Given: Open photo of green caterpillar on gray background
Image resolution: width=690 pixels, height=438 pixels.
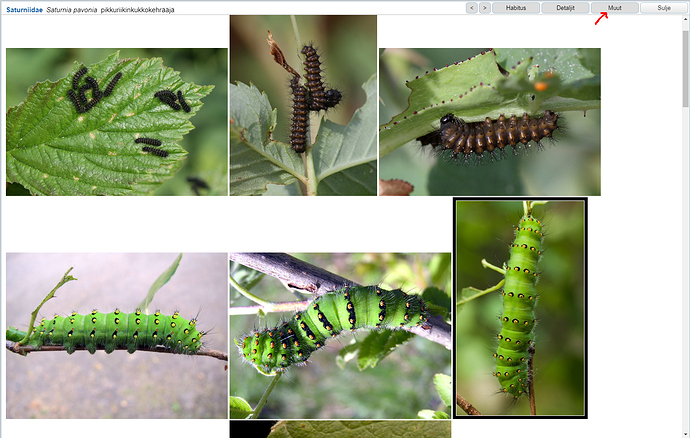Looking at the screenshot, I should (117, 335).
